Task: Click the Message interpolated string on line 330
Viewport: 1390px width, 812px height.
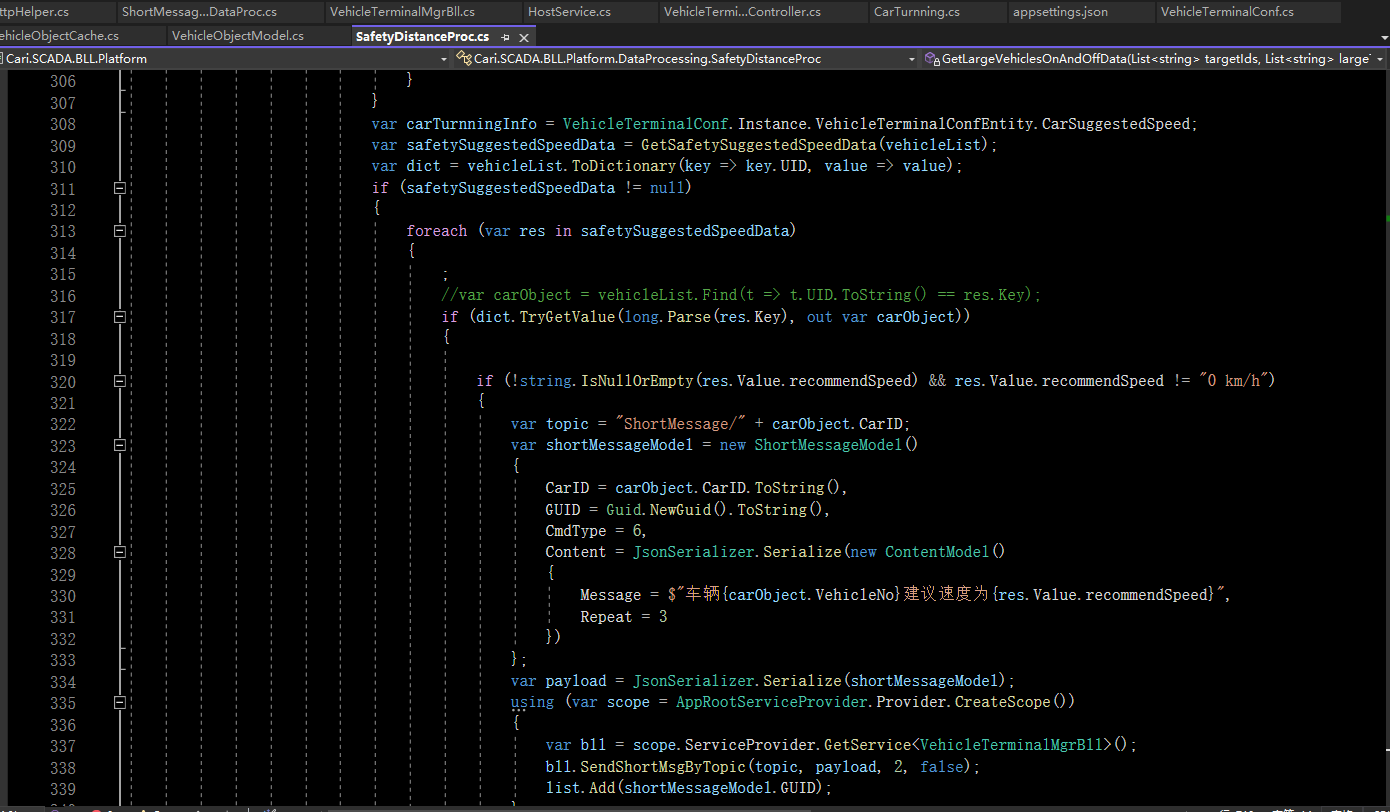Action: tap(947, 595)
